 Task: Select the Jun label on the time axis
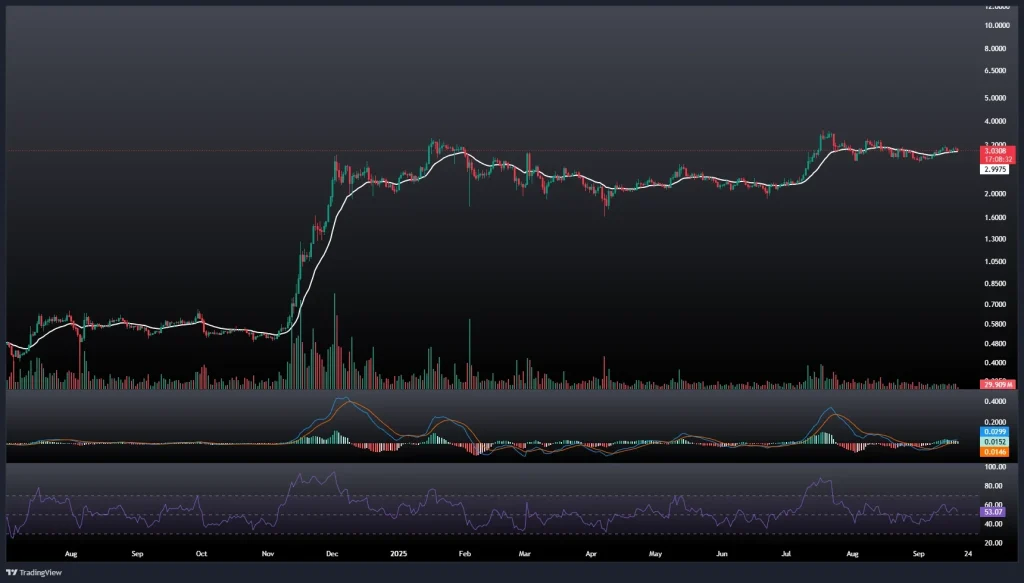[x=722, y=551]
